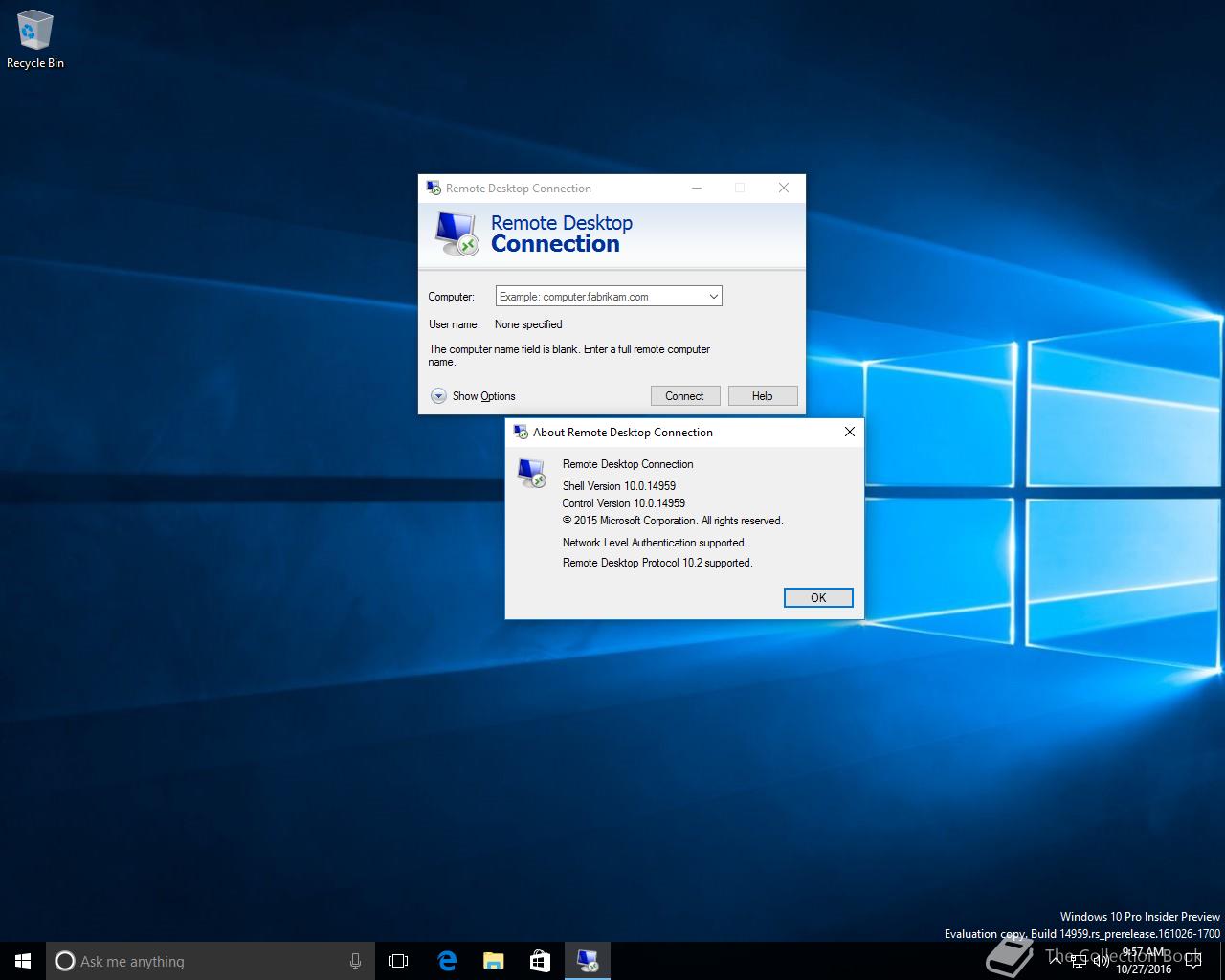Confirm the About dialog with OK
Screen dimensions: 1225x980
(818, 597)
